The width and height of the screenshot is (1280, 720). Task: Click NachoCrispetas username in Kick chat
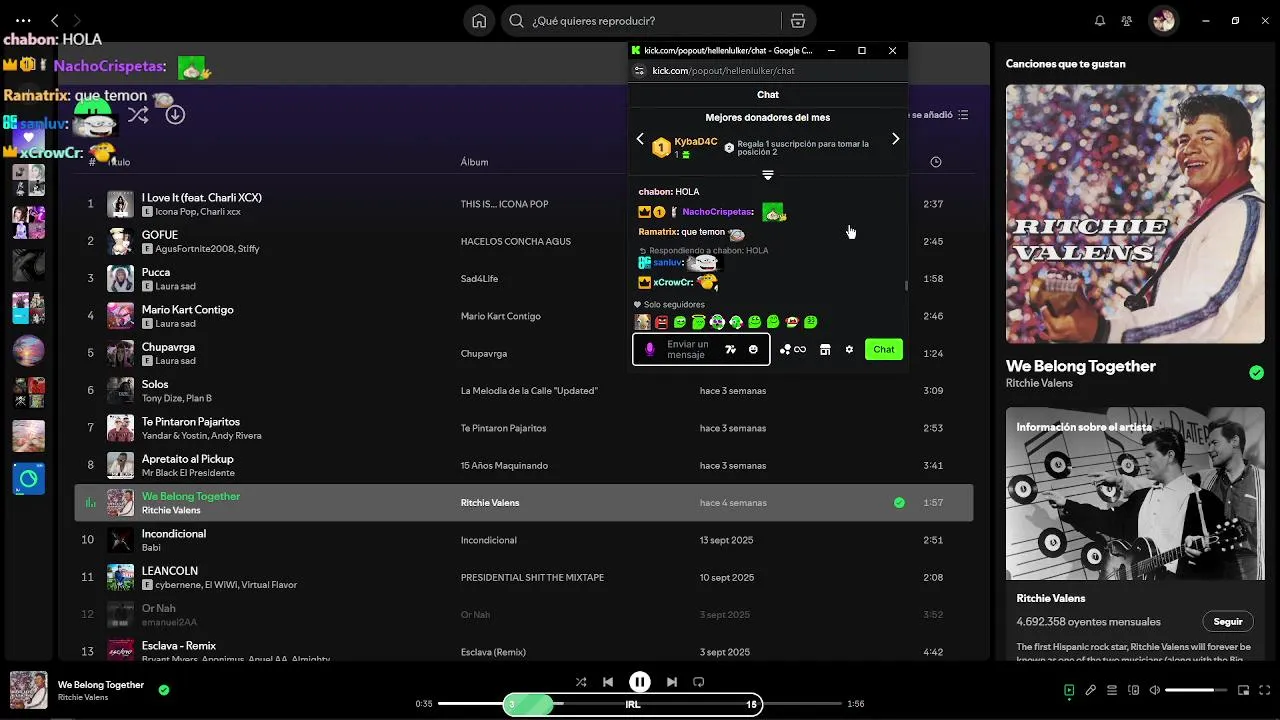[x=717, y=212]
